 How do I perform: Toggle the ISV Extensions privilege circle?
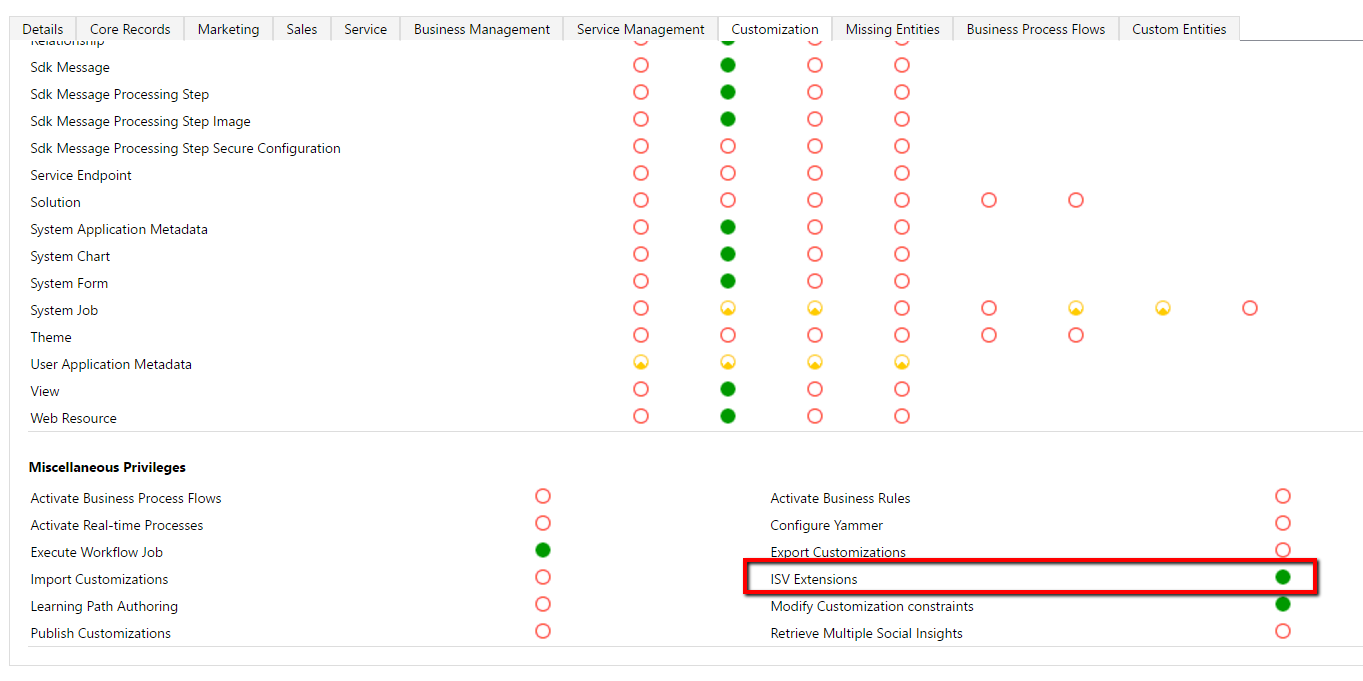pyautogui.click(x=1282, y=578)
